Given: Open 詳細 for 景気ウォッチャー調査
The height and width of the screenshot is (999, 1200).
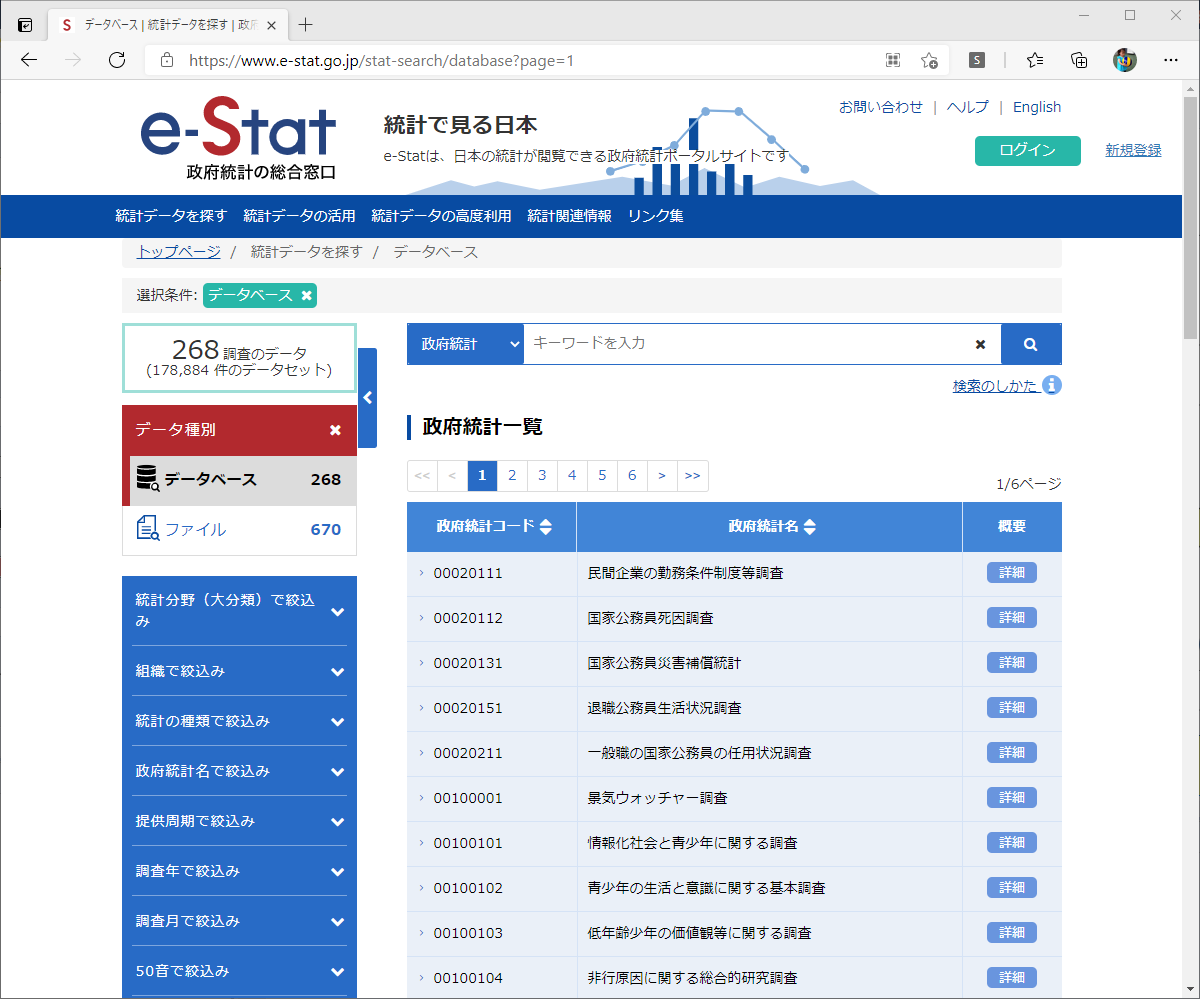Looking at the screenshot, I should [x=1011, y=797].
